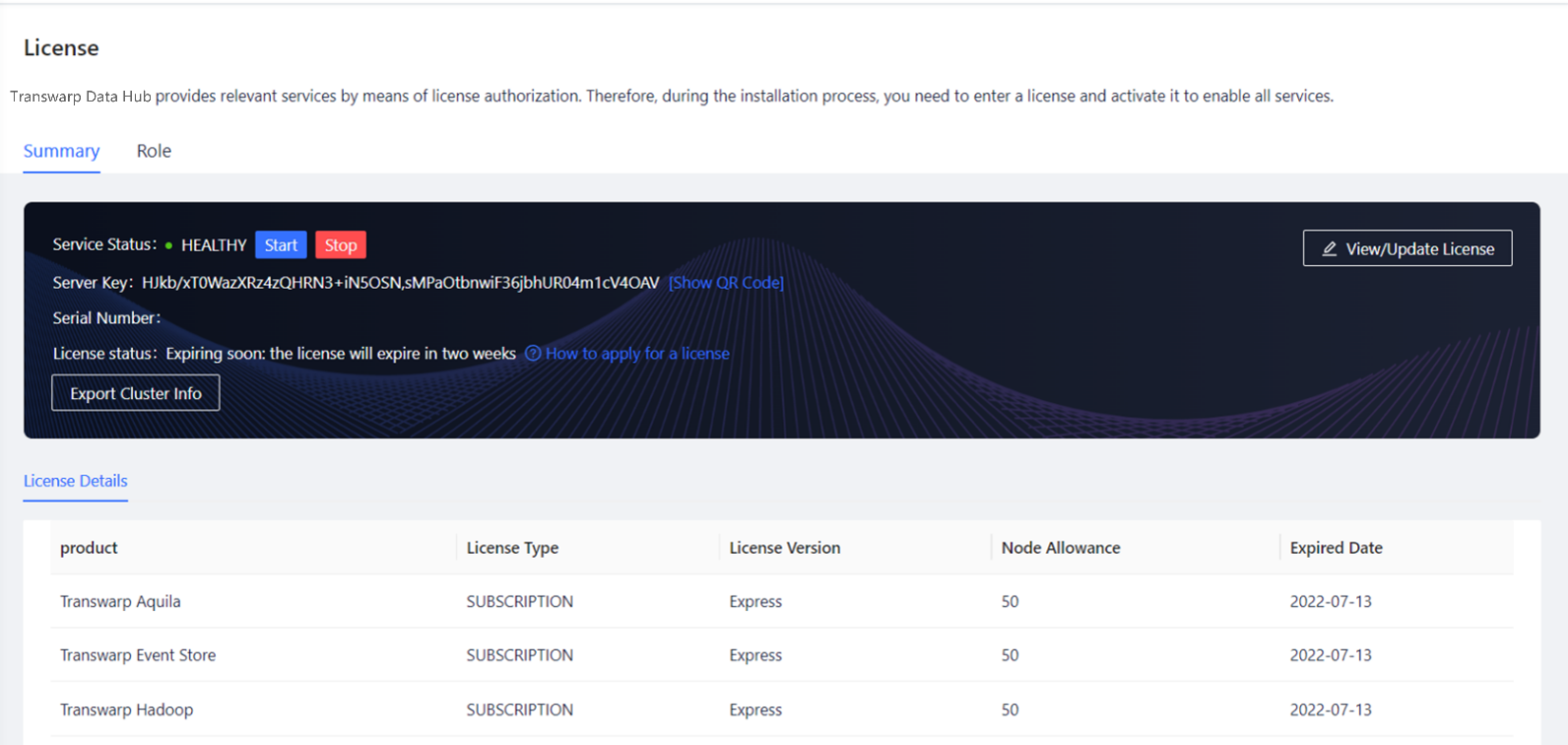Click SUBSCRIPTION in the Aquila row
This screenshot has height=745, width=1568.
tap(520, 601)
